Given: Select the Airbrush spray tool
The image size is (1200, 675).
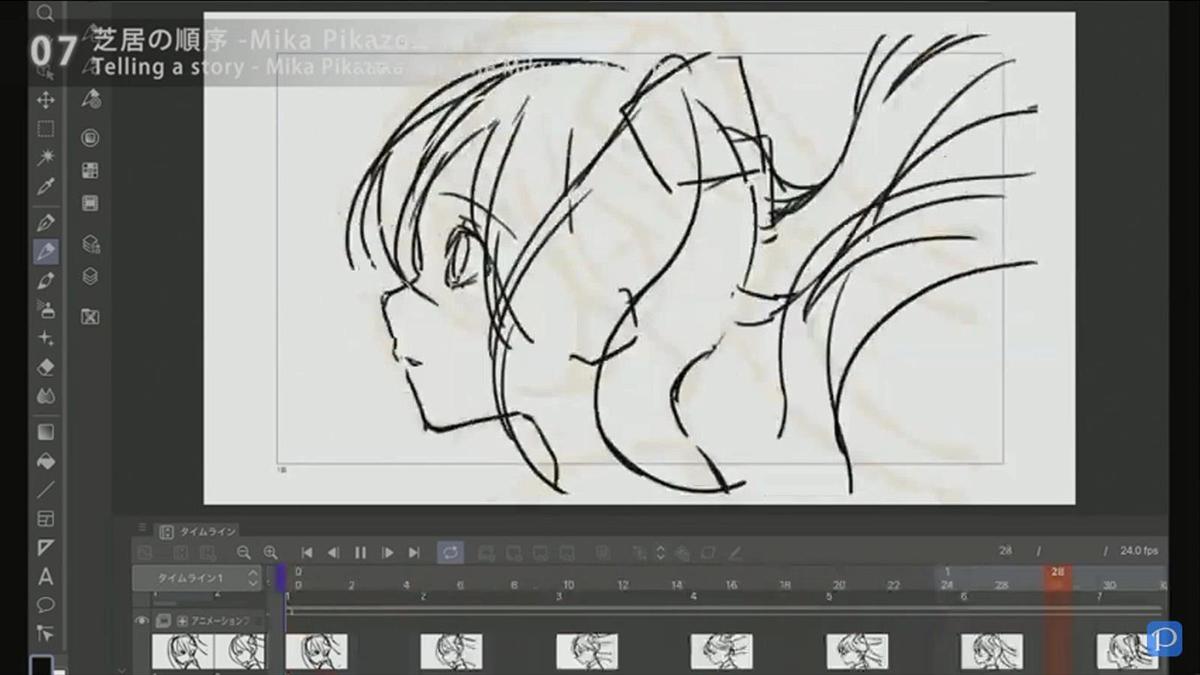Looking at the screenshot, I should (x=45, y=309).
